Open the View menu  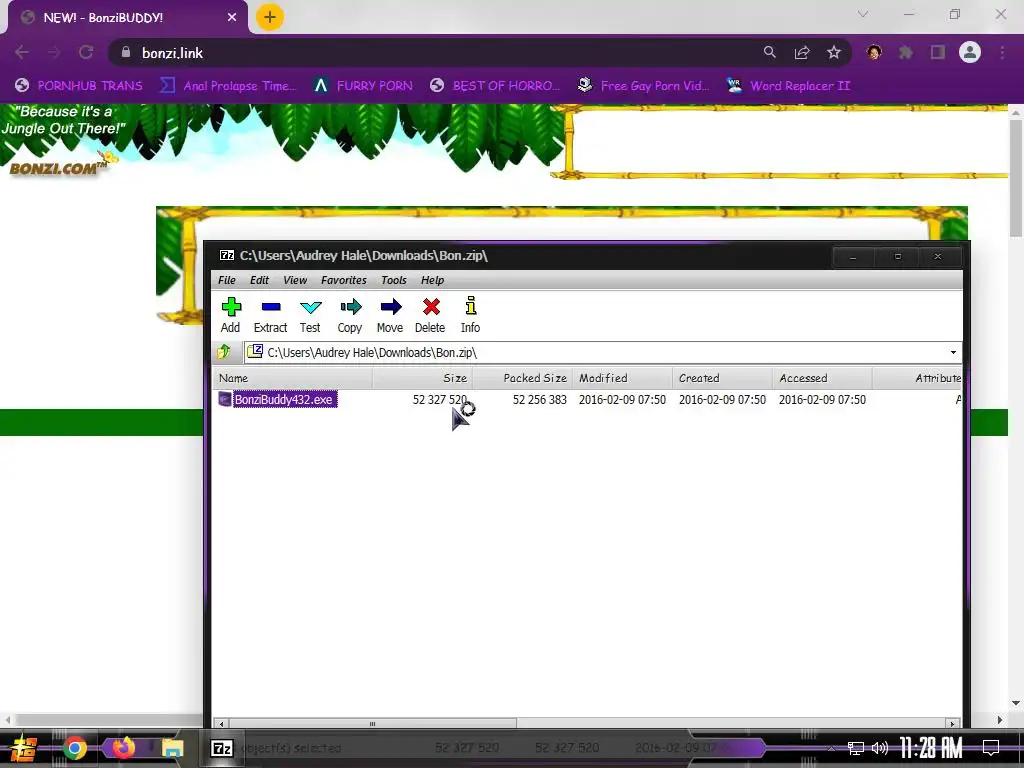coord(295,280)
